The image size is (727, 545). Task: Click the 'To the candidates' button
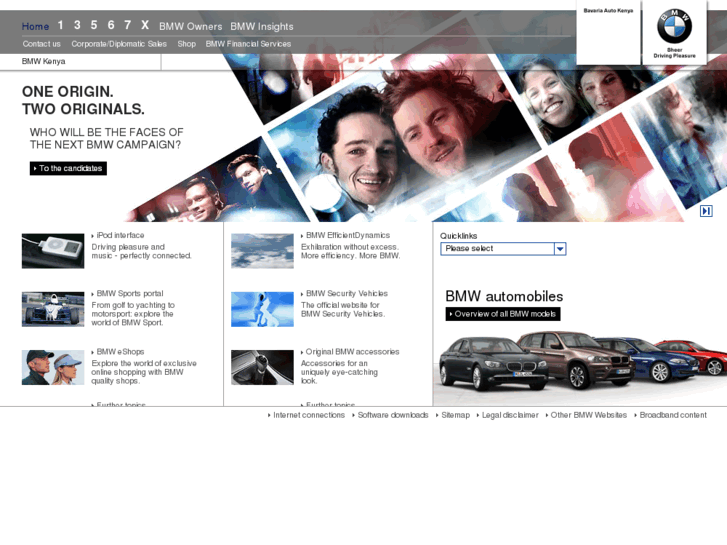click(68, 168)
